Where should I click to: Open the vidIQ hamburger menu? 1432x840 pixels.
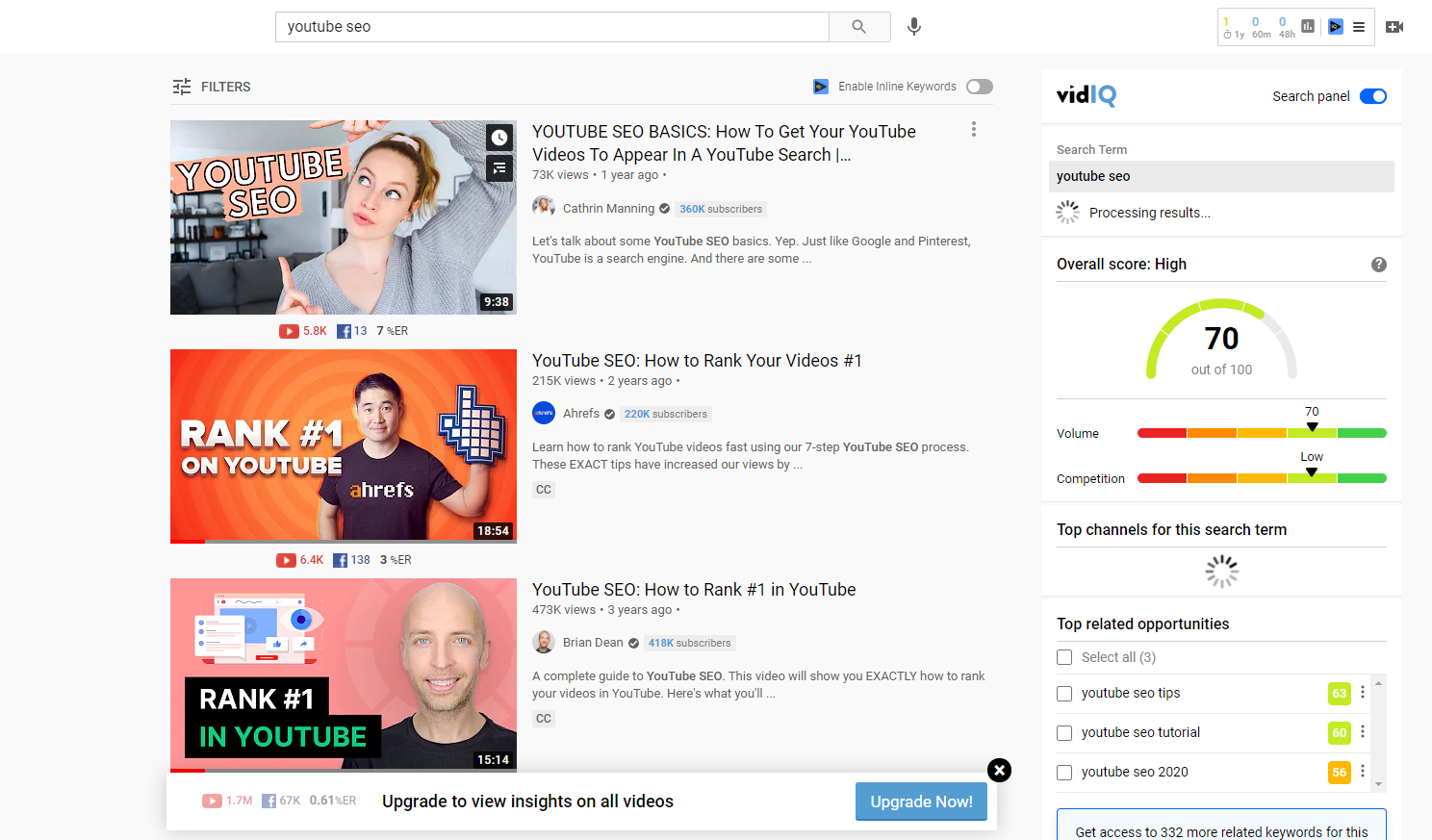(x=1359, y=27)
